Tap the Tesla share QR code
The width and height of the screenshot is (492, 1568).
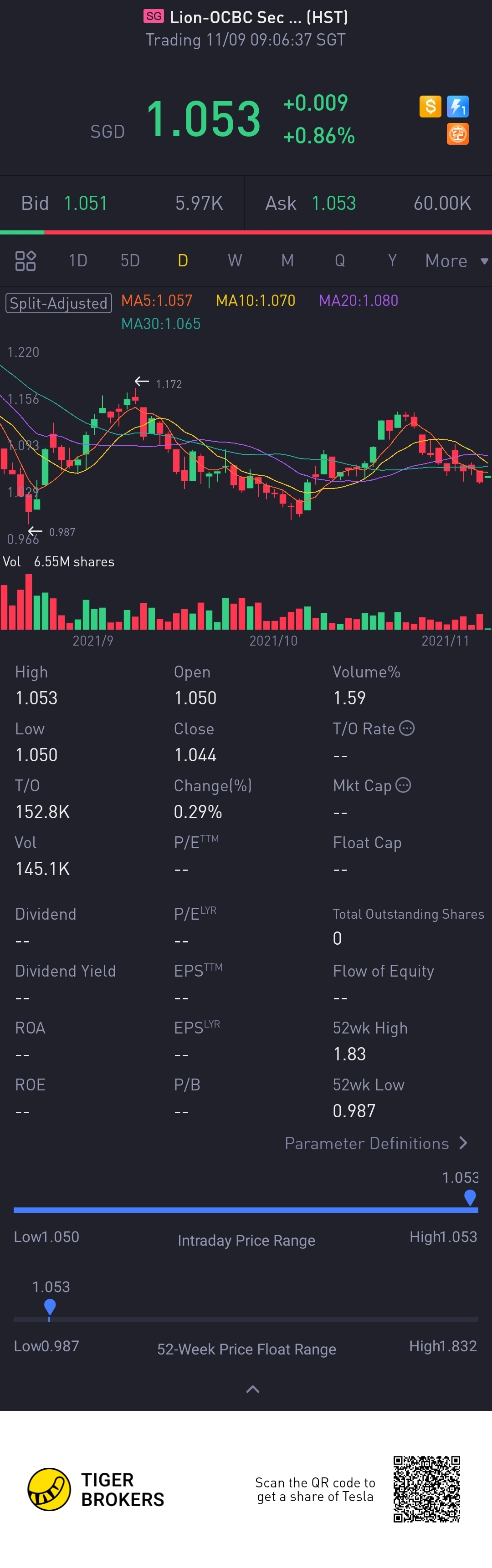[426, 1489]
